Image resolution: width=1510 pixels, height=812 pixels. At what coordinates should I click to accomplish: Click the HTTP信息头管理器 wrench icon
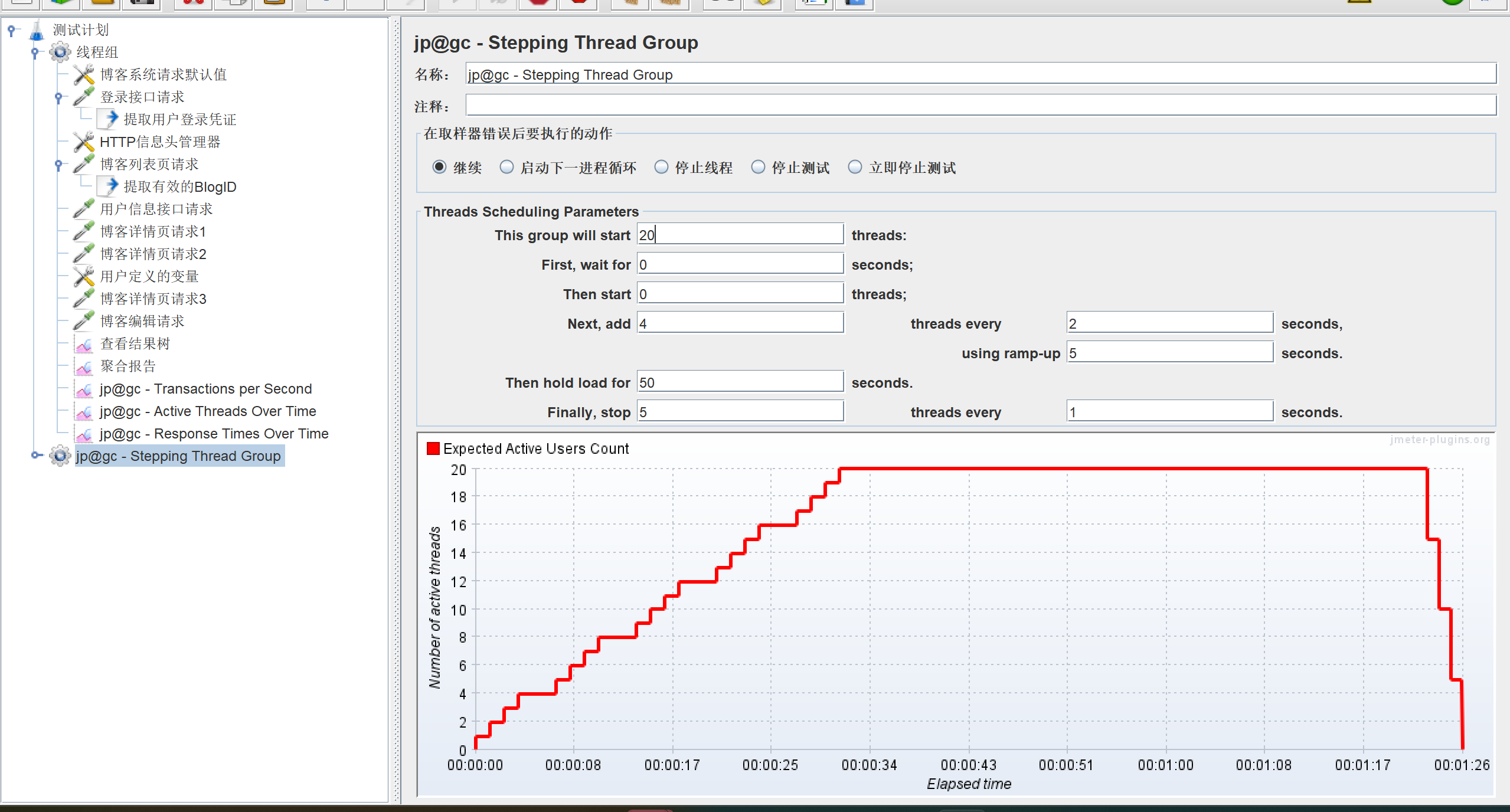coord(84,142)
